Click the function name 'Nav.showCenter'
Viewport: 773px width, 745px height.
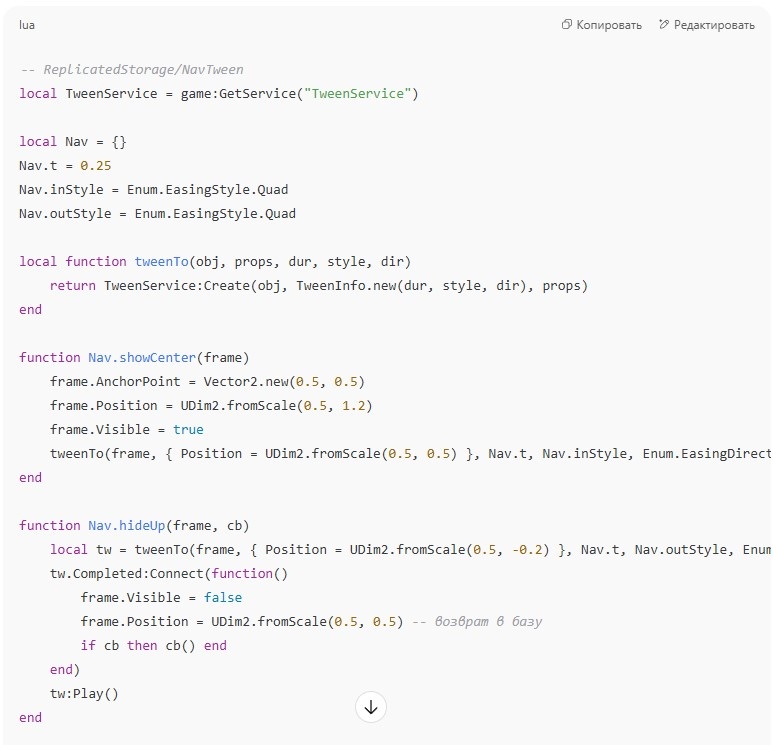(x=142, y=357)
